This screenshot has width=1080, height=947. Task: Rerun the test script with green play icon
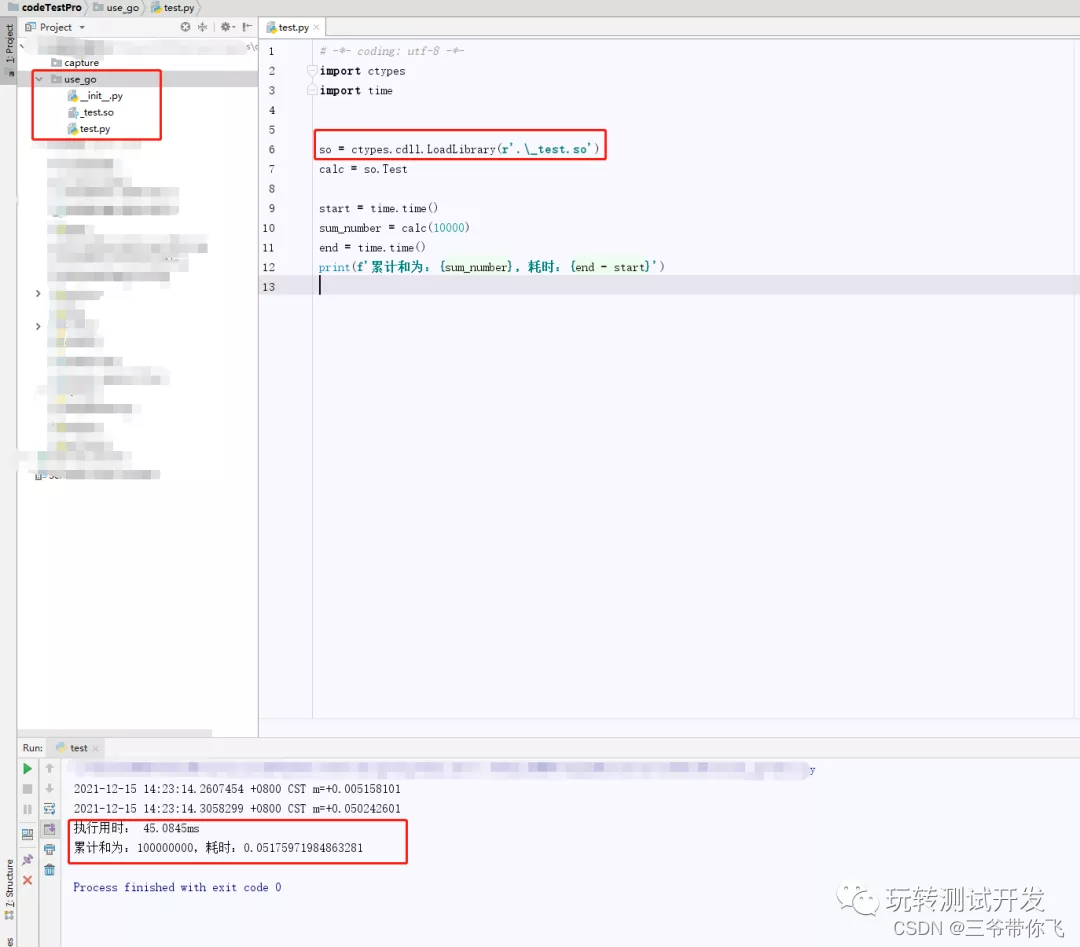coord(28,768)
